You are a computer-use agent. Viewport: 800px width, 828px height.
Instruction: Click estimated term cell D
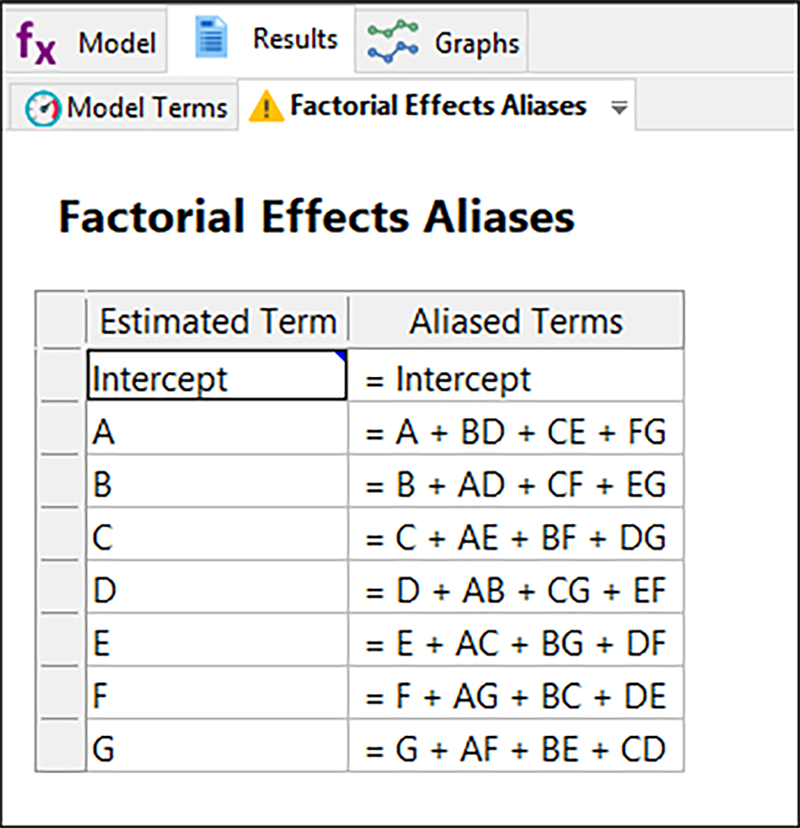(217, 590)
